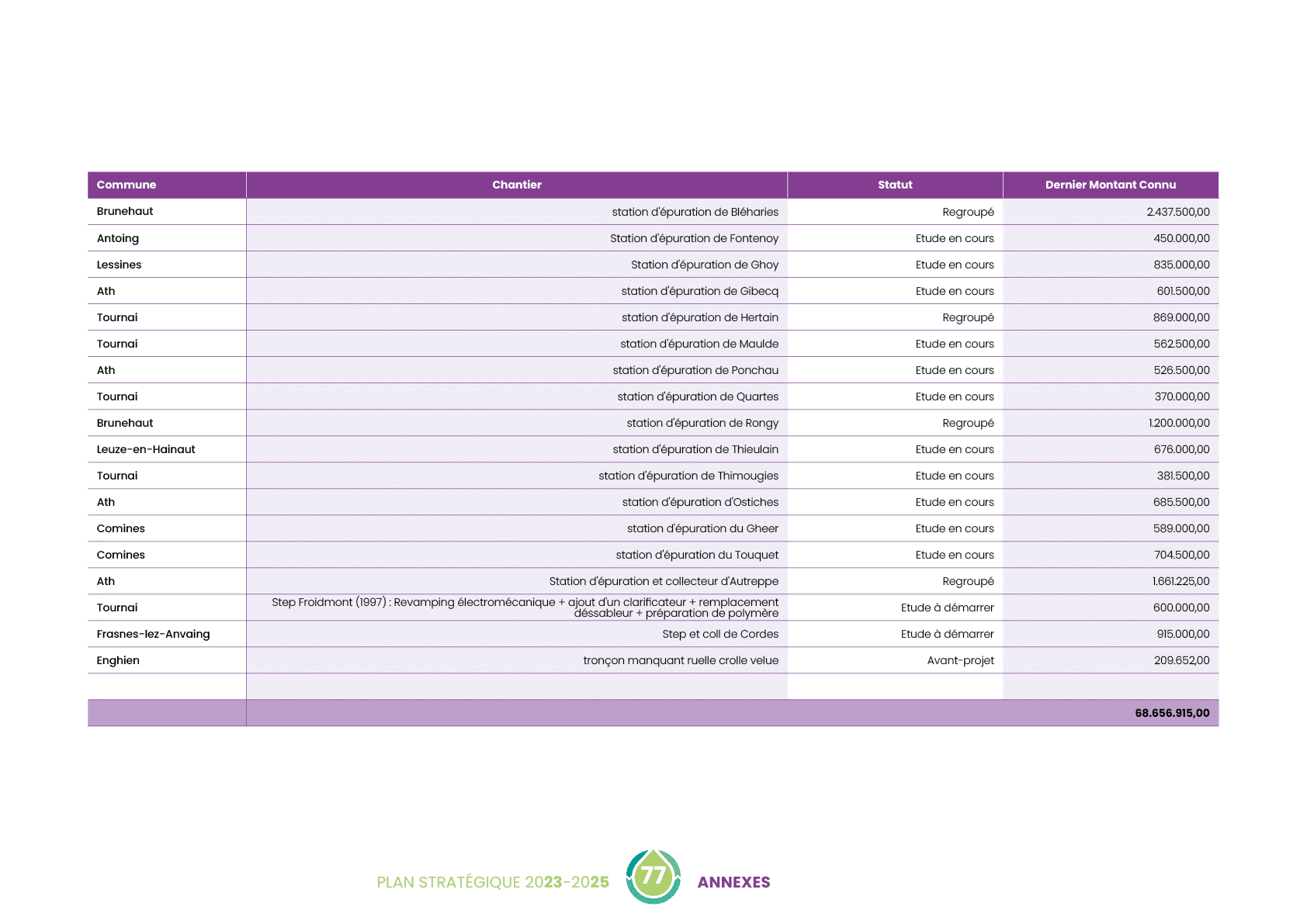This screenshot has height=924, width=1307.
Task: Click 'Step et coll de Cordes' entry
Action: 719,634
